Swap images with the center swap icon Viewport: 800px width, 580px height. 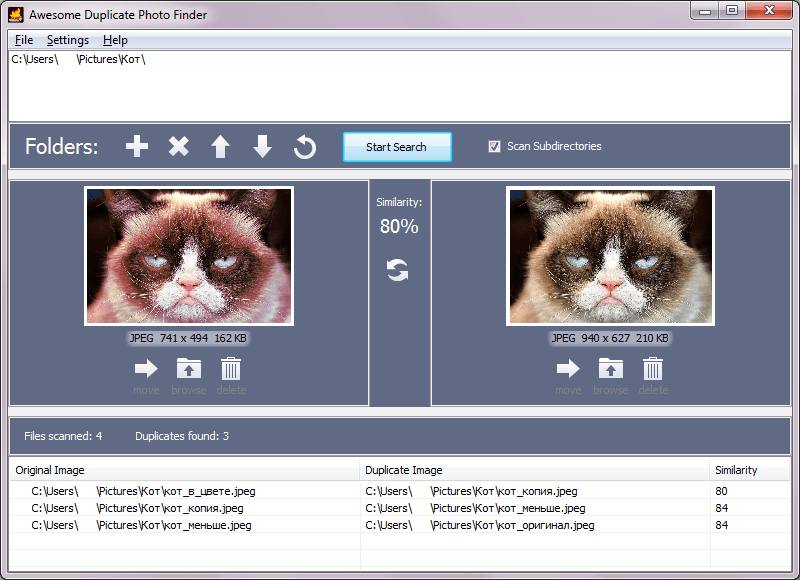[397, 270]
